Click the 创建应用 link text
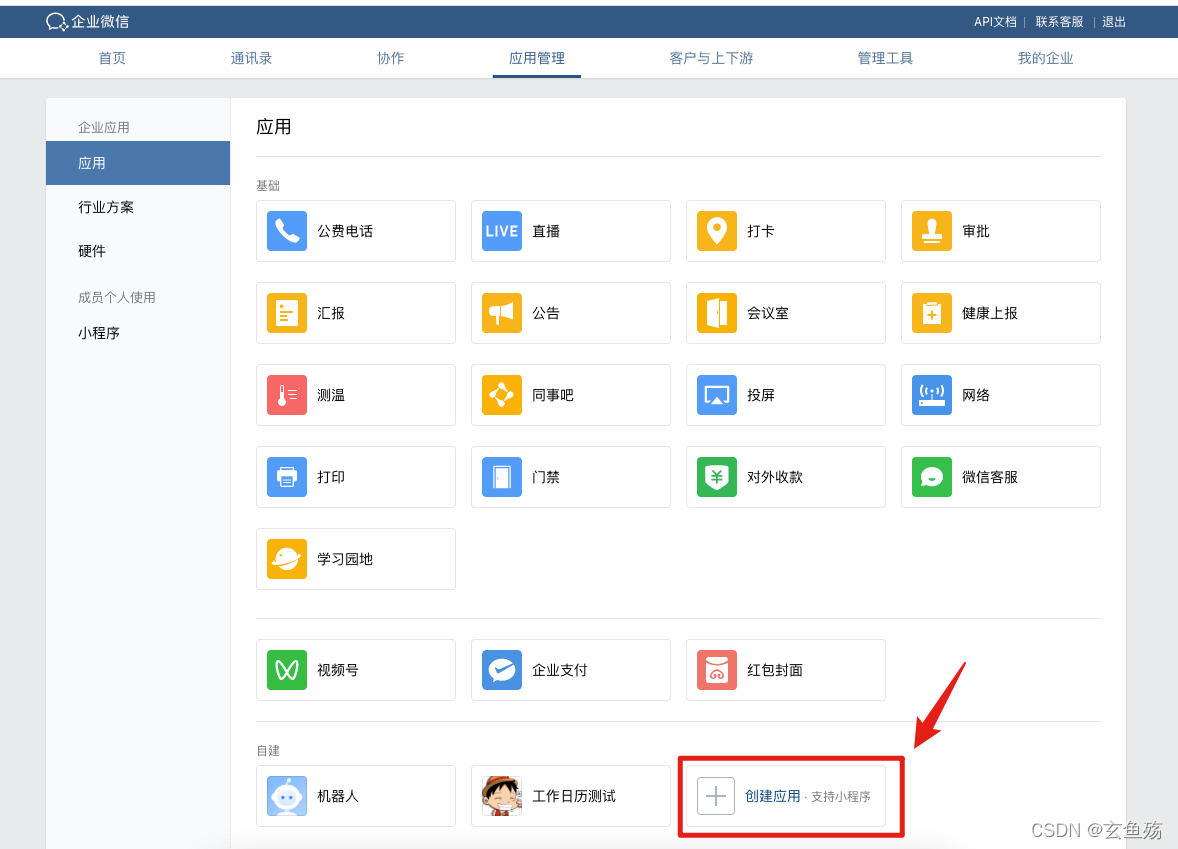Image resolution: width=1178 pixels, height=849 pixels. tap(772, 796)
